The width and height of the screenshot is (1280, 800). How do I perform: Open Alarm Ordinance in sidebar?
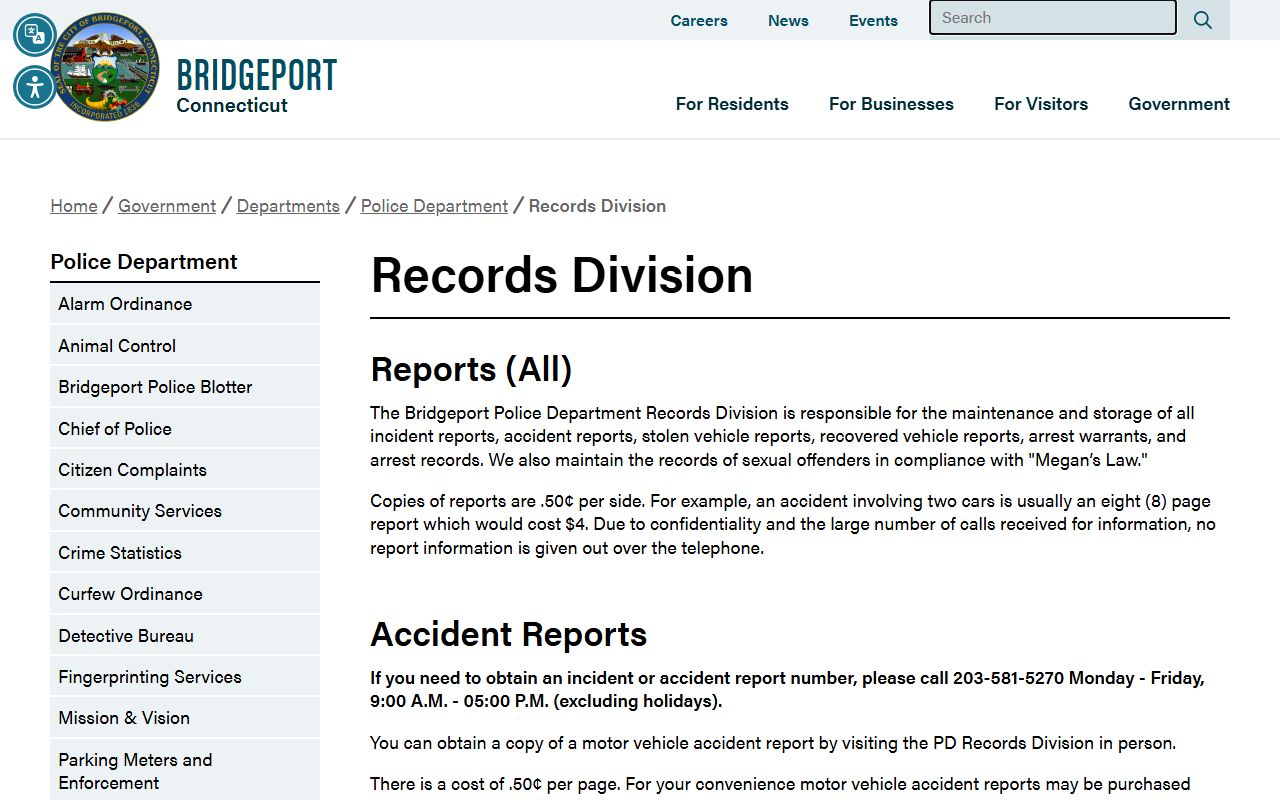[125, 304]
